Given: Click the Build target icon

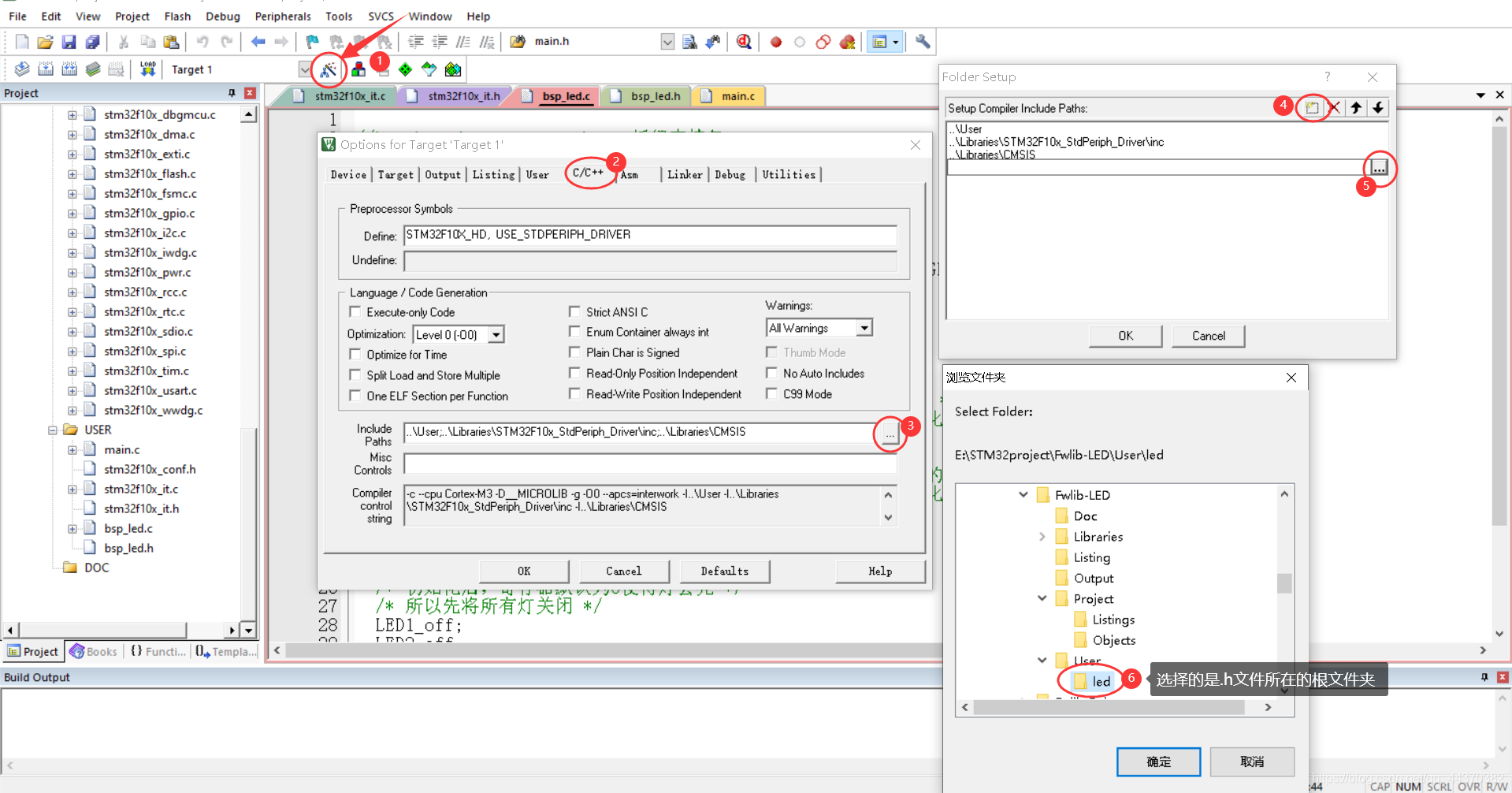Looking at the screenshot, I should [x=46, y=69].
